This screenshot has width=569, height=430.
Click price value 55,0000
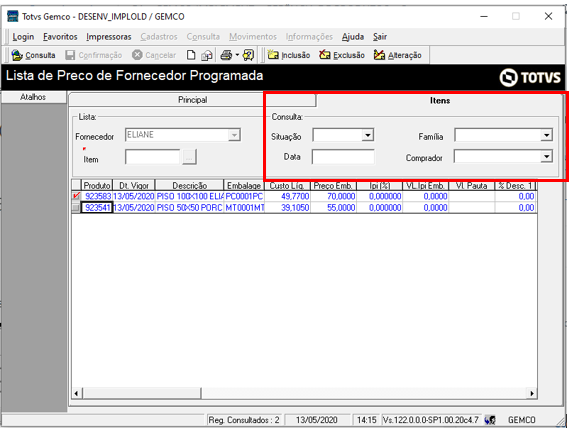coord(333,208)
